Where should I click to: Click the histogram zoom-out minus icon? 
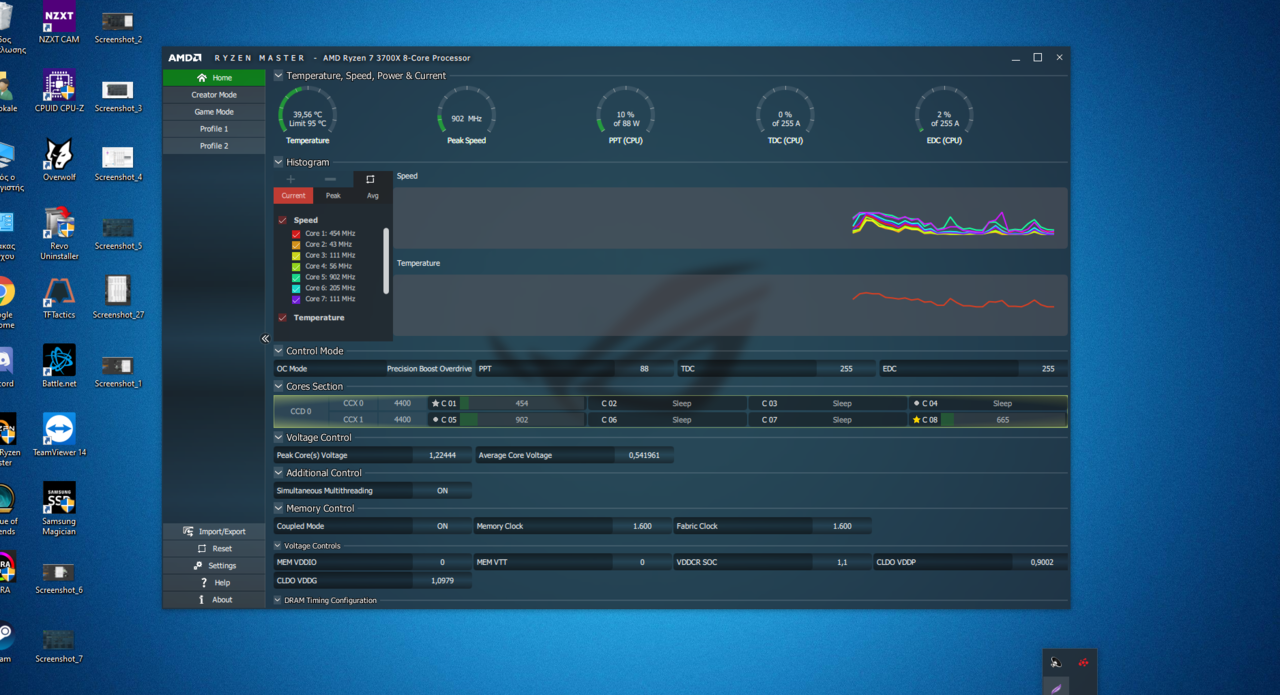tap(331, 179)
